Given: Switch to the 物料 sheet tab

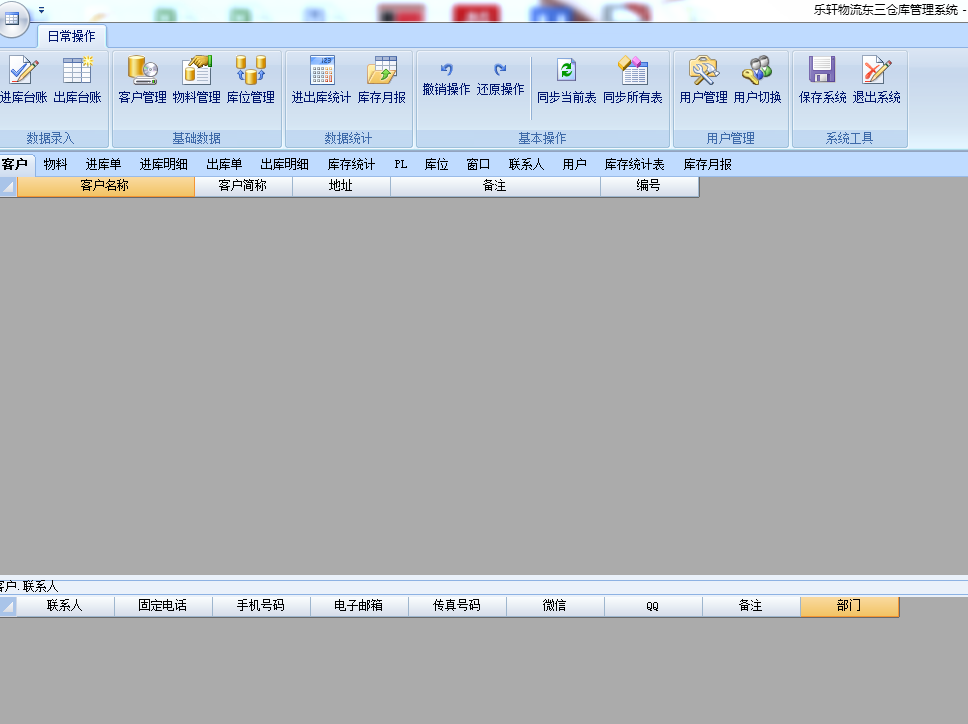Looking at the screenshot, I should pos(56,164).
